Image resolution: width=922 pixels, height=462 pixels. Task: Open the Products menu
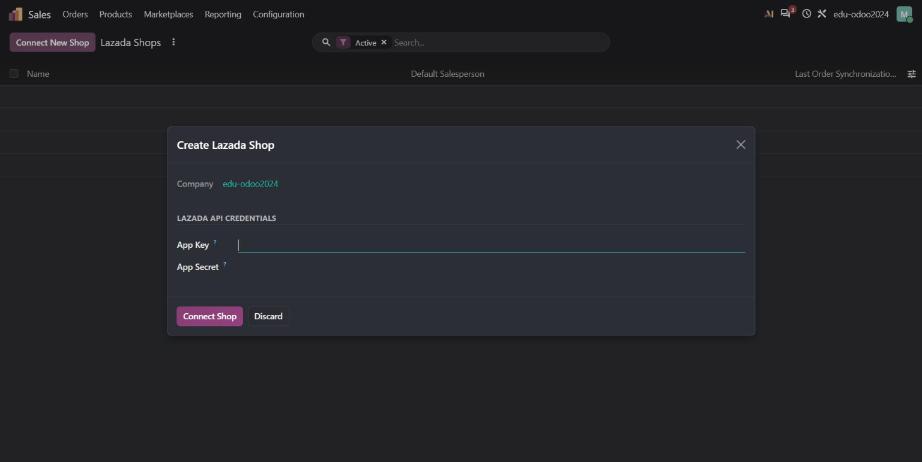point(115,14)
